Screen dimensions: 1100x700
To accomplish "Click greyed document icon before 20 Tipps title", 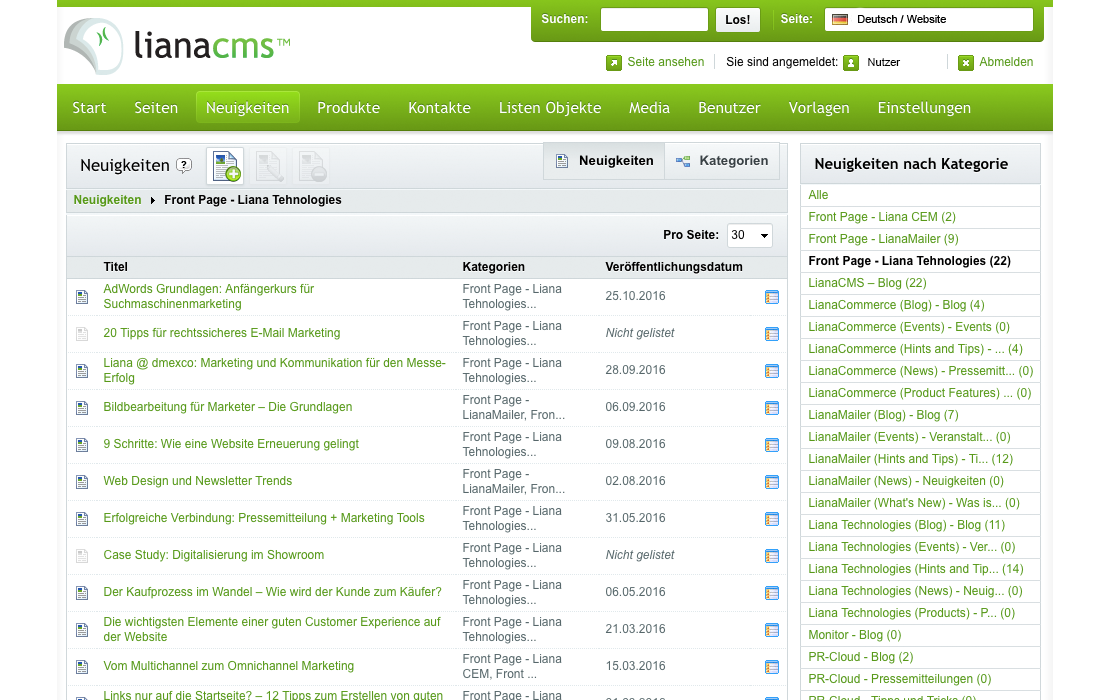I will click(82, 334).
